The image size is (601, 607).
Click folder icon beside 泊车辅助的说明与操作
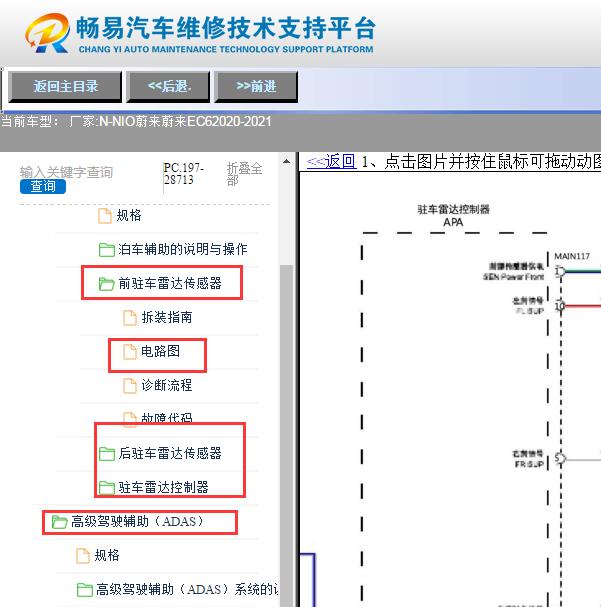[x=106, y=250]
